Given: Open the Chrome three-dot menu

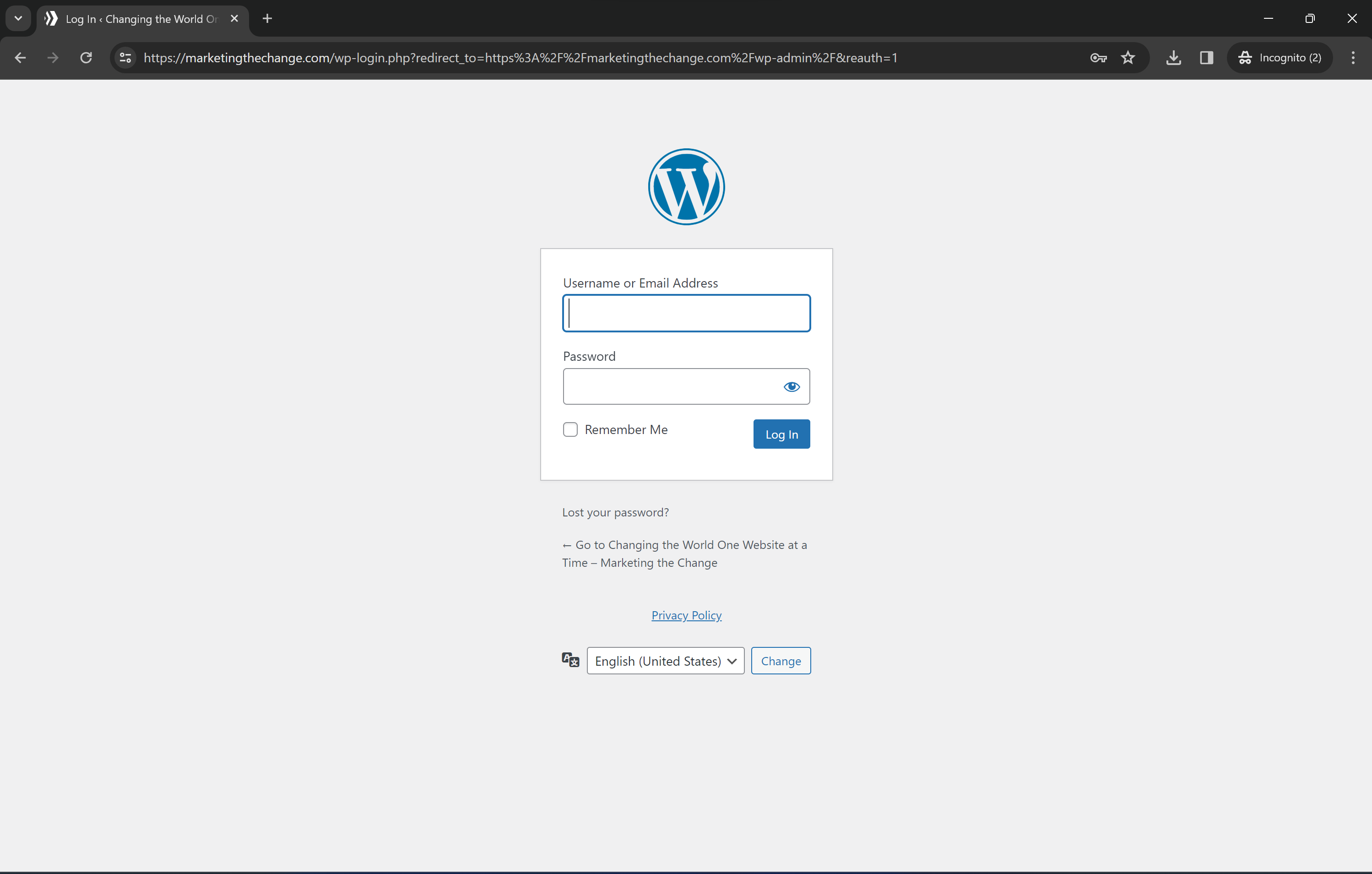Looking at the screenshot, I should [x=1353, y=58].
